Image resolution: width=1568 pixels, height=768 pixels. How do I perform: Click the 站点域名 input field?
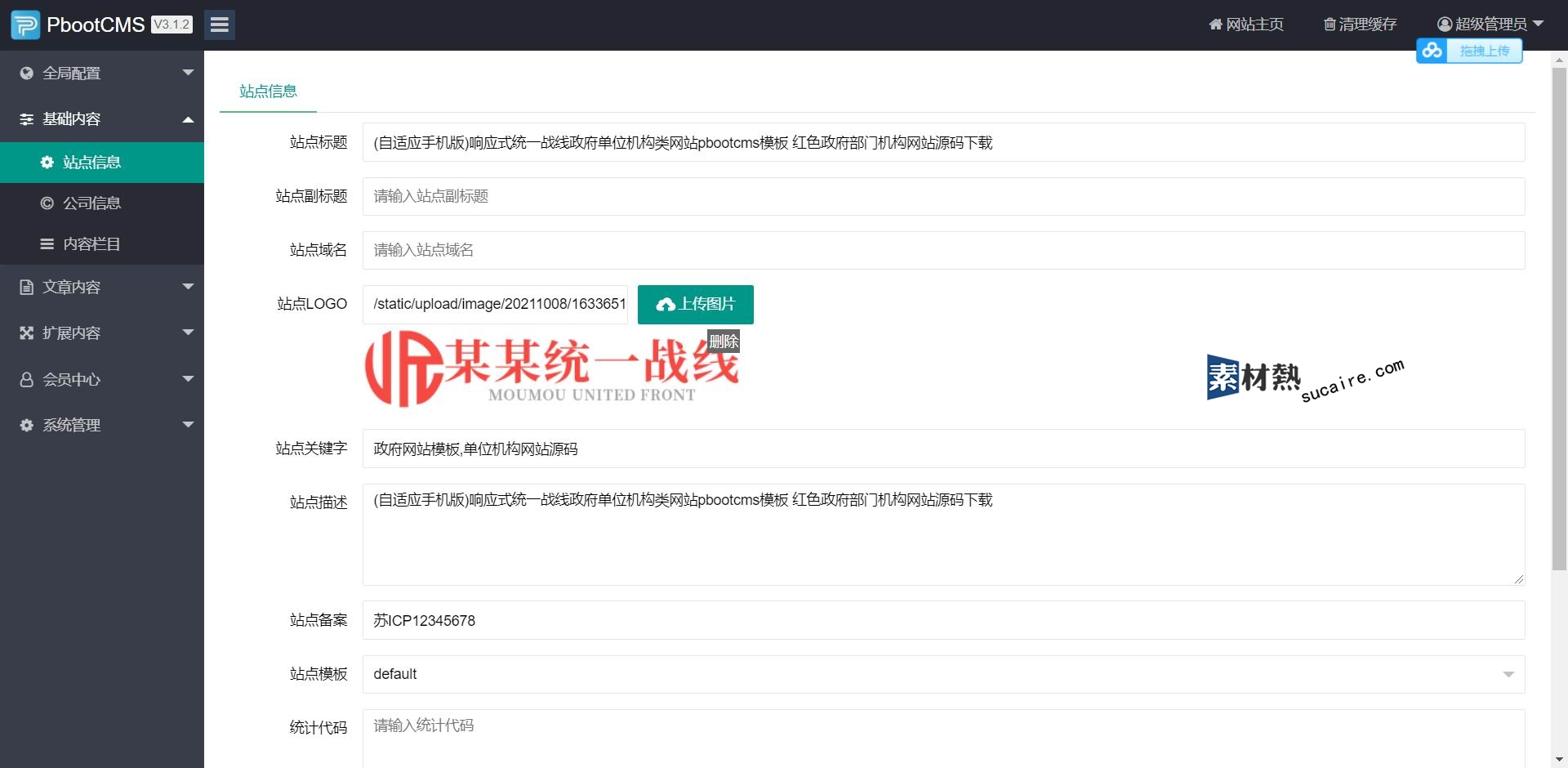tap(943, 250)
